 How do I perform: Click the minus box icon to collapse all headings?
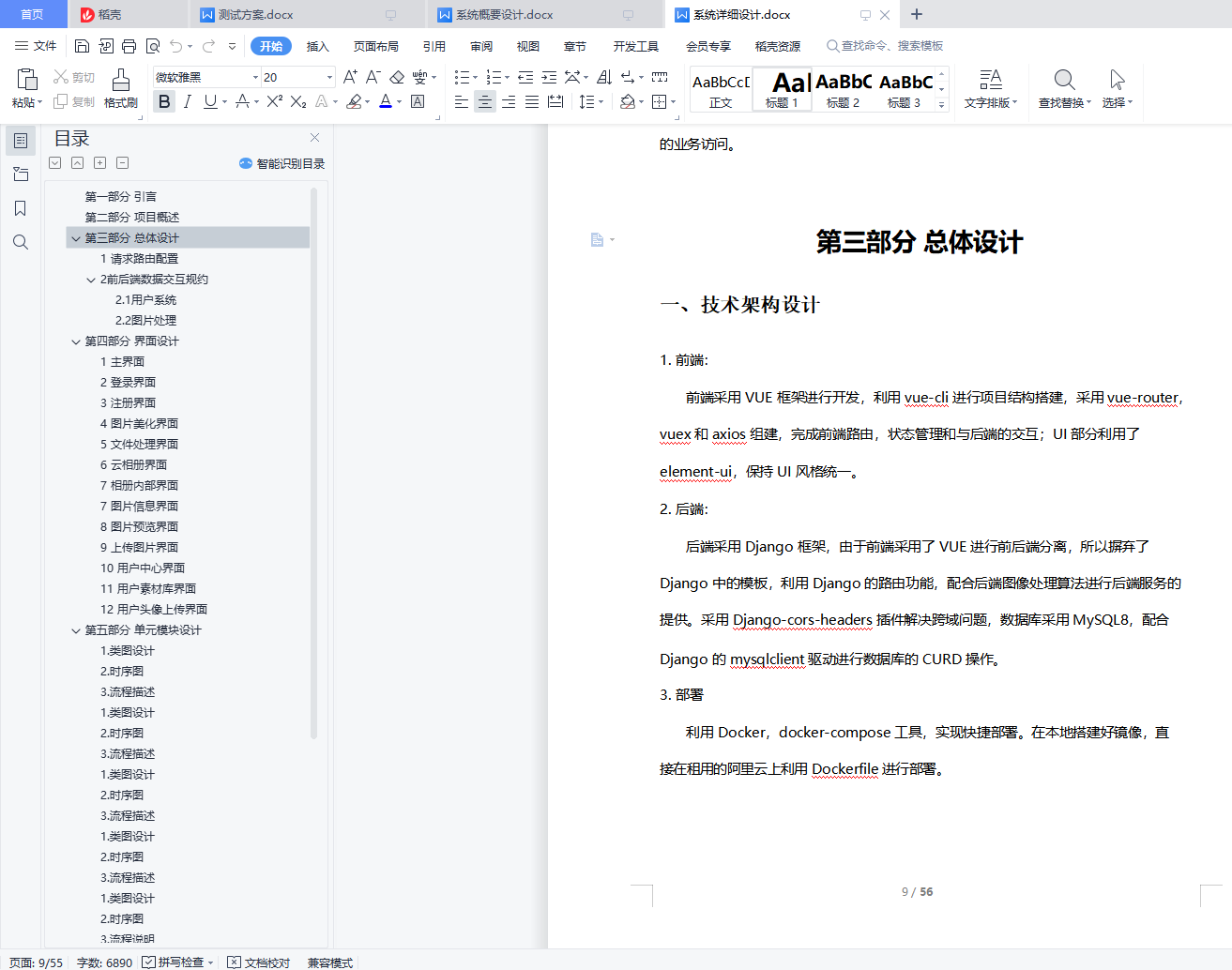tap(122, 163)
